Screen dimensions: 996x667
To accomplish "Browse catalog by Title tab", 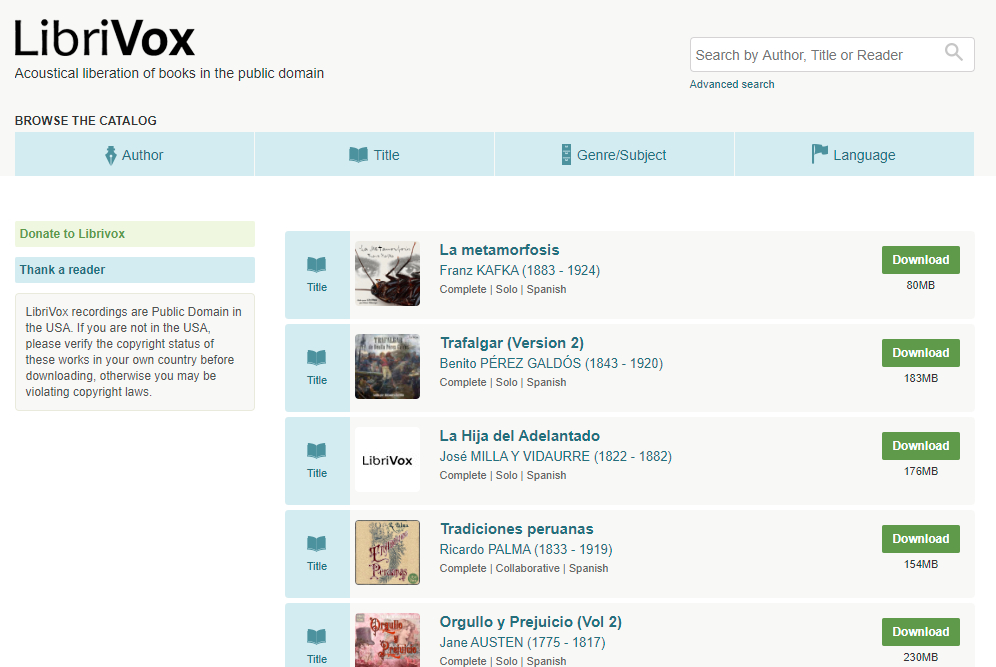I will (374, 154).
